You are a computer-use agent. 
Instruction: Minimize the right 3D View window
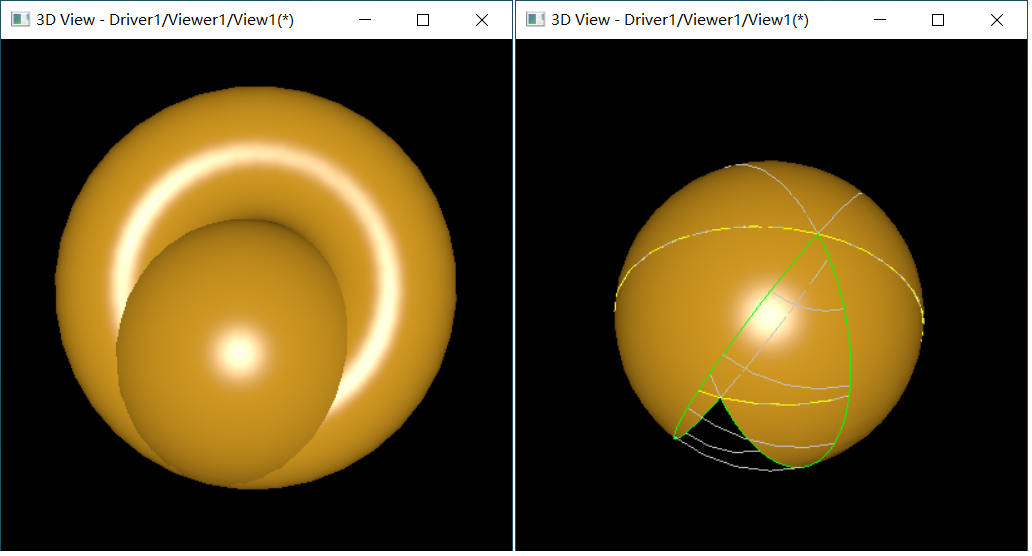[x=880, y=20]
